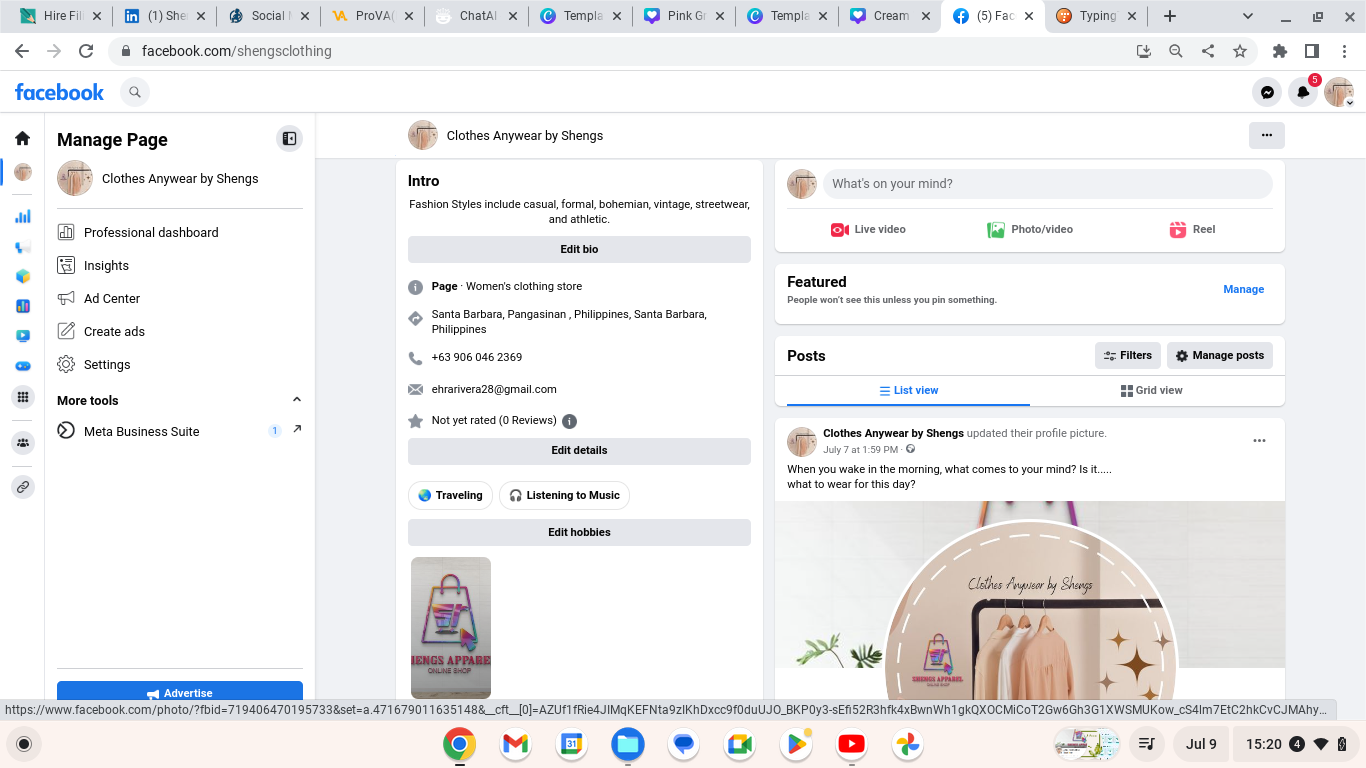Open the Files app from the shelf

(x=628, y=744)
